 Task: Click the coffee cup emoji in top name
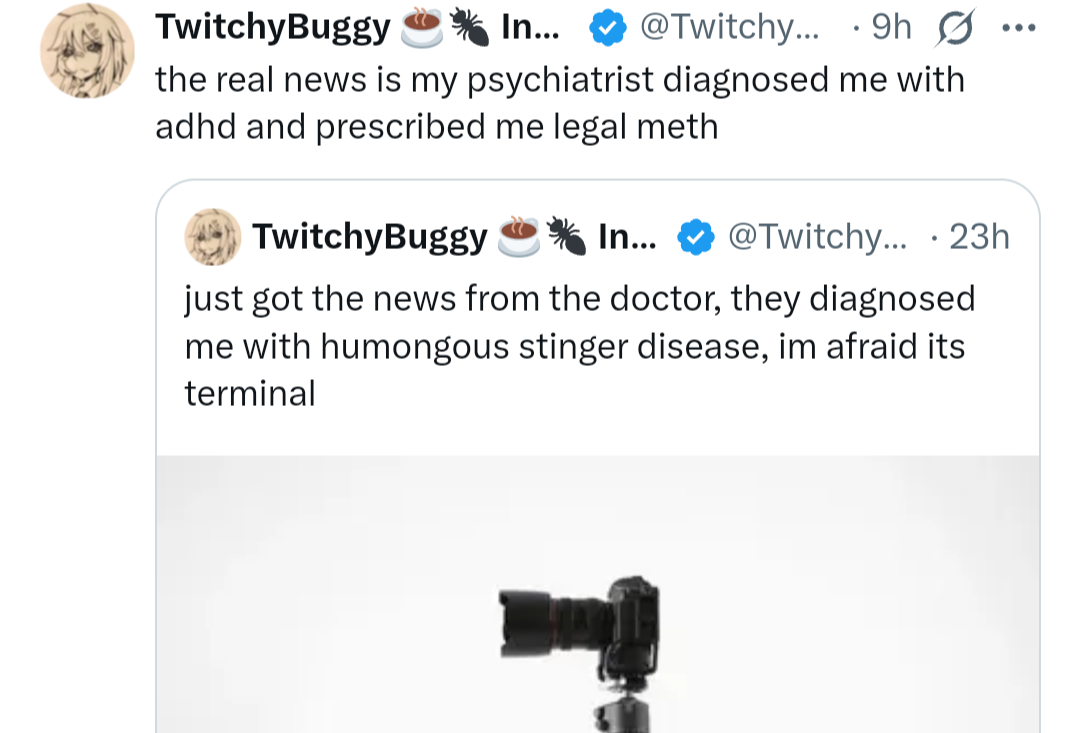coord(421,30)
